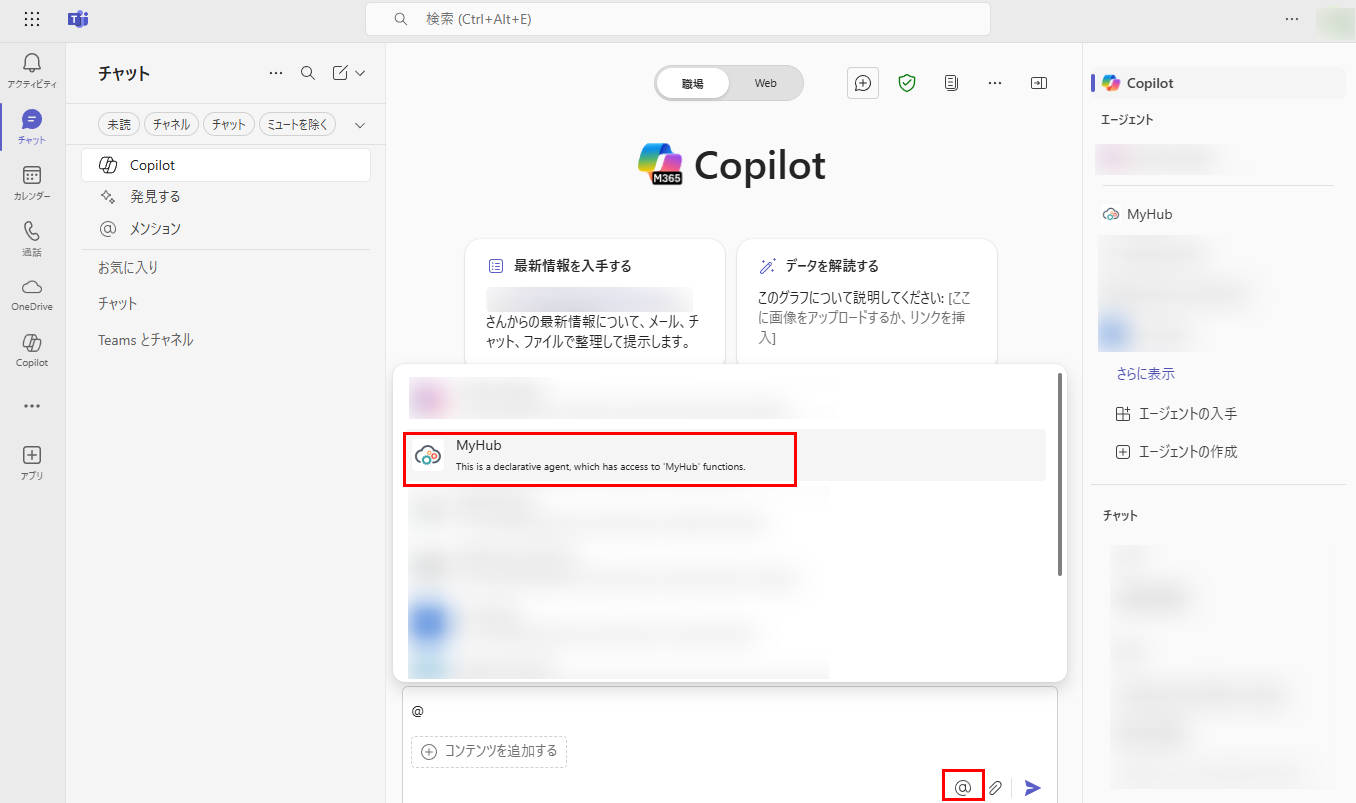
Task: Open メンション in chat list
Action: click(x=226, y=228)
